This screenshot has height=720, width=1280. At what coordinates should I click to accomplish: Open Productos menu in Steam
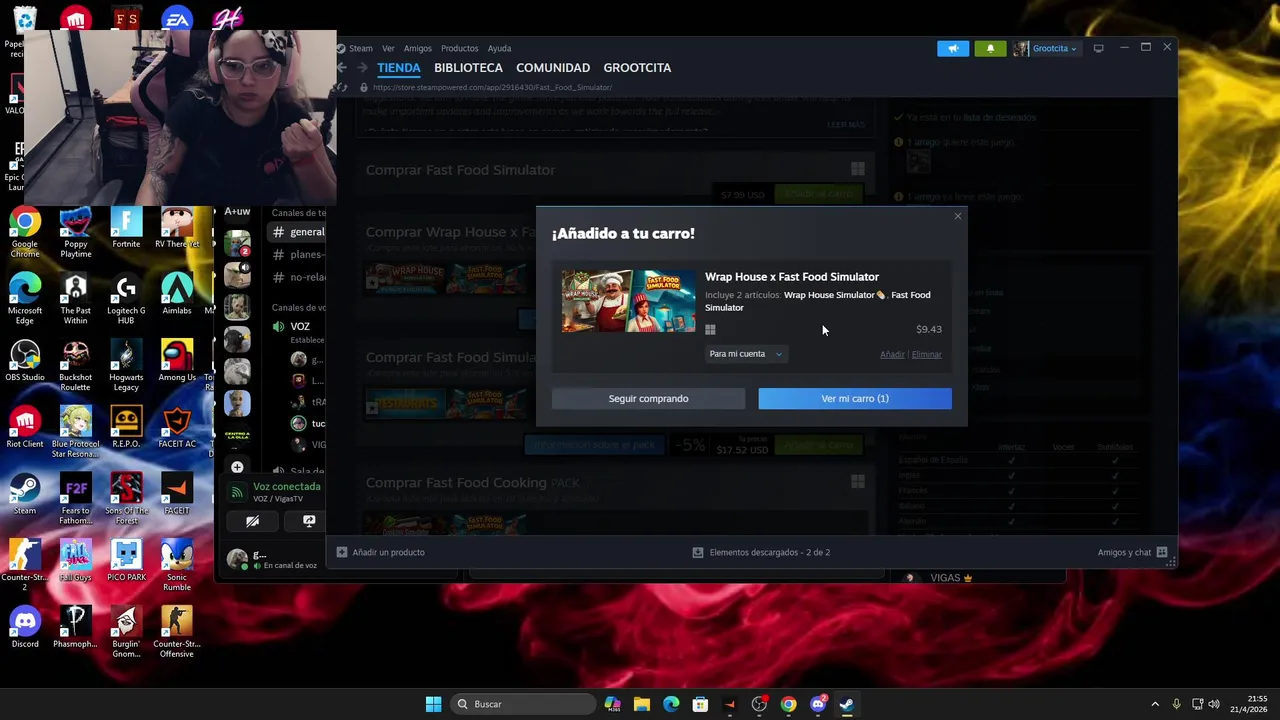[459, 48]
